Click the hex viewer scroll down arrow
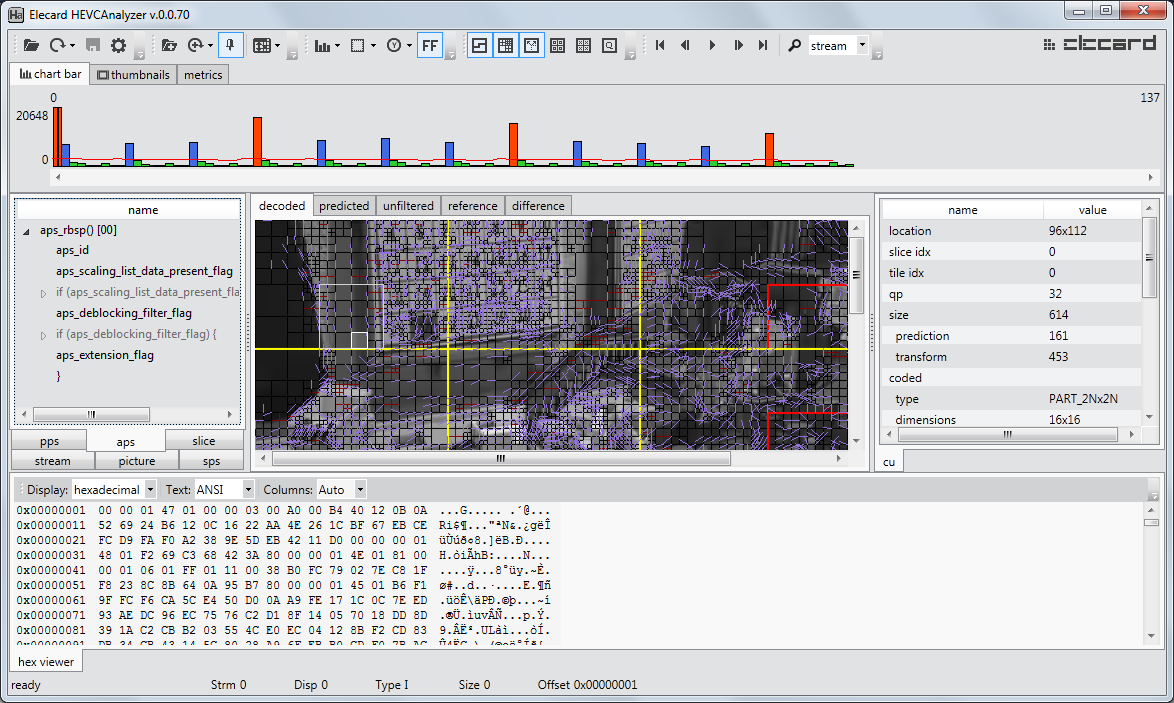The width and height of the screenshot is (1174, 703). (x=1151, y=636)
